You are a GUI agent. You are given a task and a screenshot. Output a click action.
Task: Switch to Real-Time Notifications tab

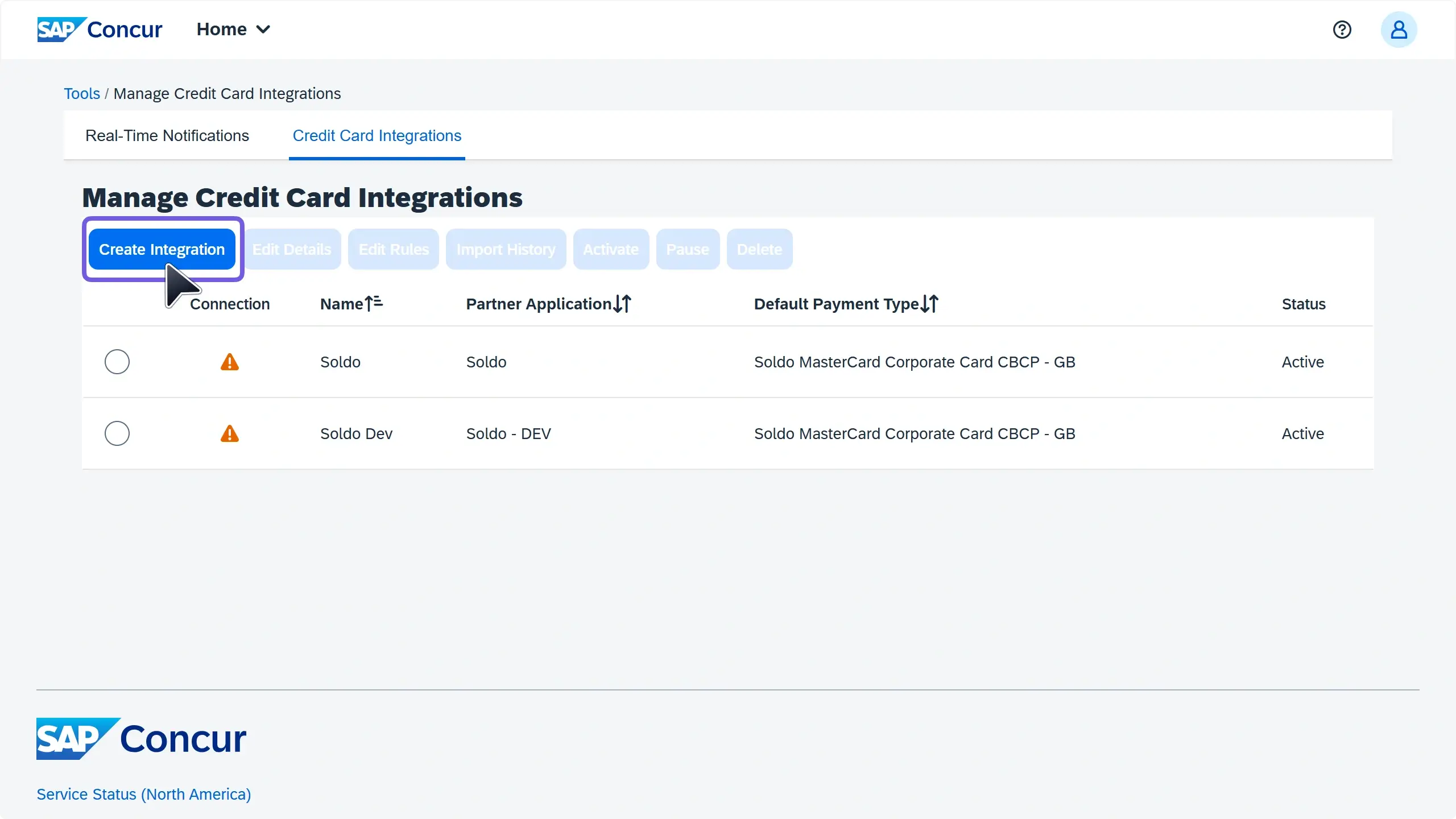click(x=167, y=135)
